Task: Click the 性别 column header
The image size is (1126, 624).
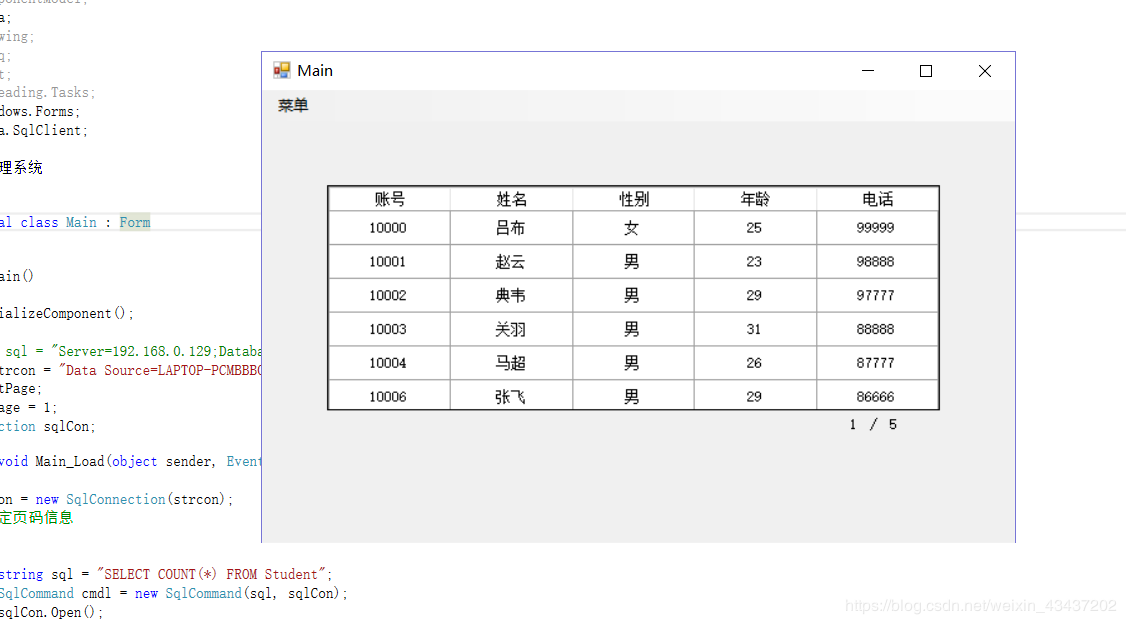Action: (x=633, y=199)
